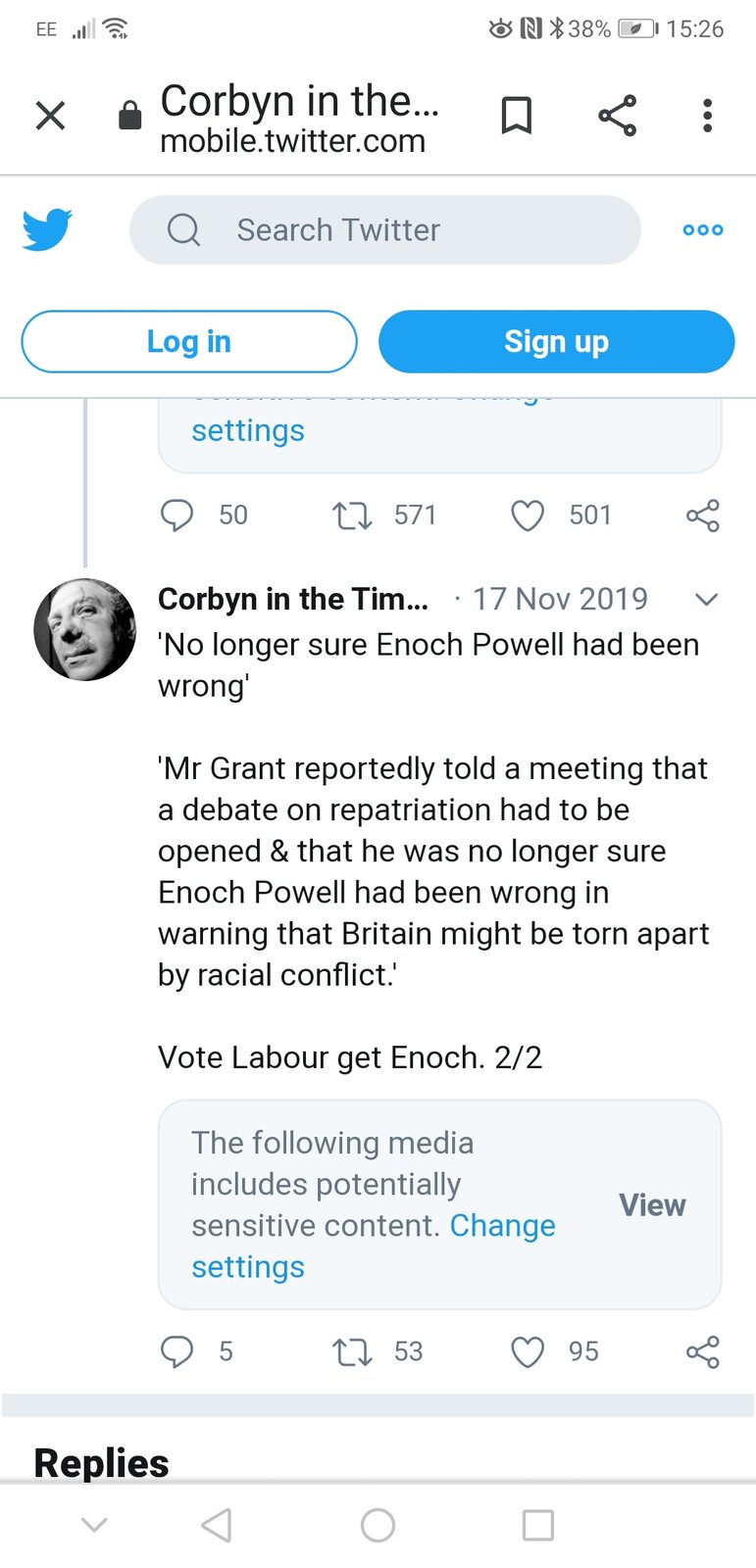Image resolution: width=756 pixels, height=1568 pixels.
Task: Open the Corbyn in the Times profile picture
Action: (x=85, y=629)
